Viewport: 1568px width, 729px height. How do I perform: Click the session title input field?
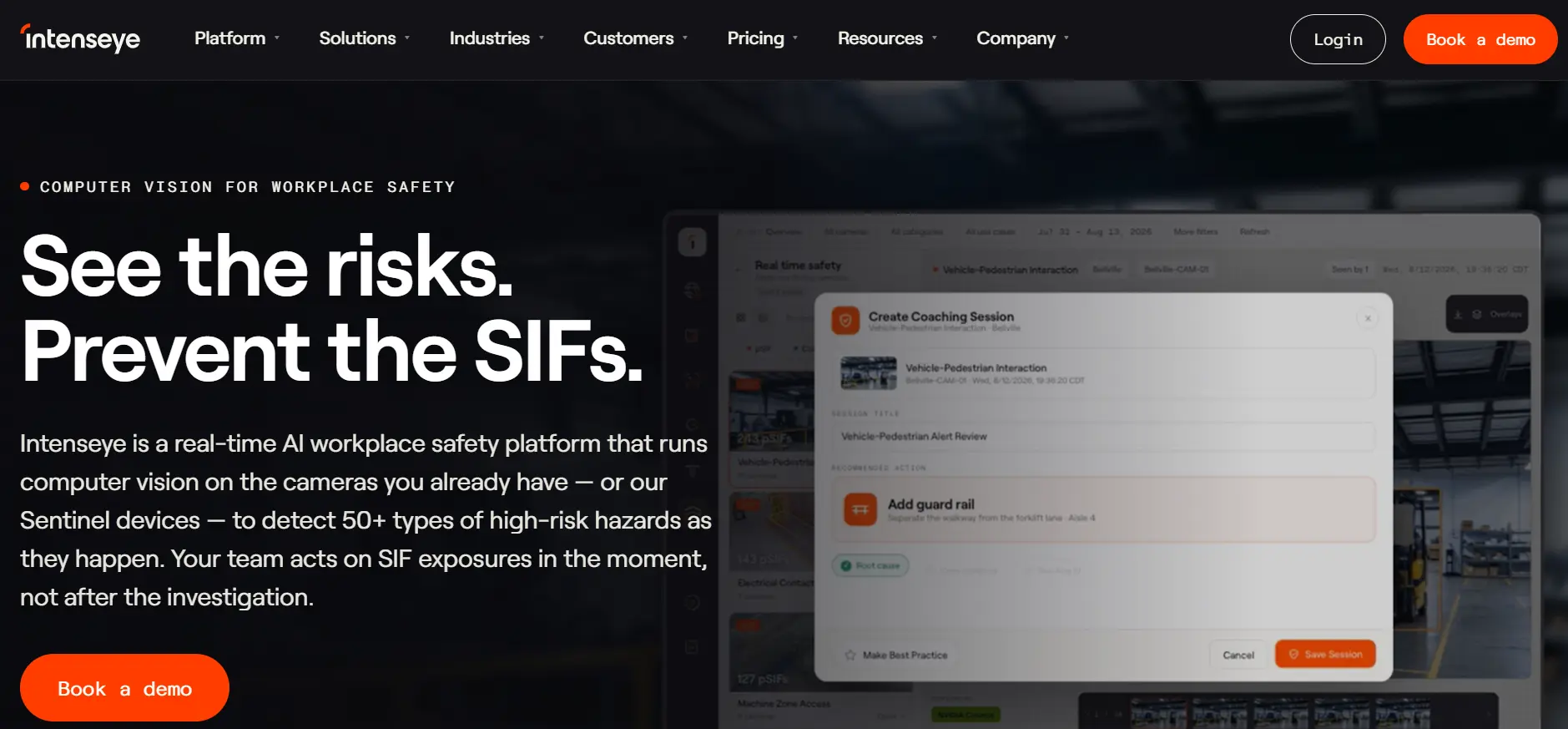[1103, 437]
